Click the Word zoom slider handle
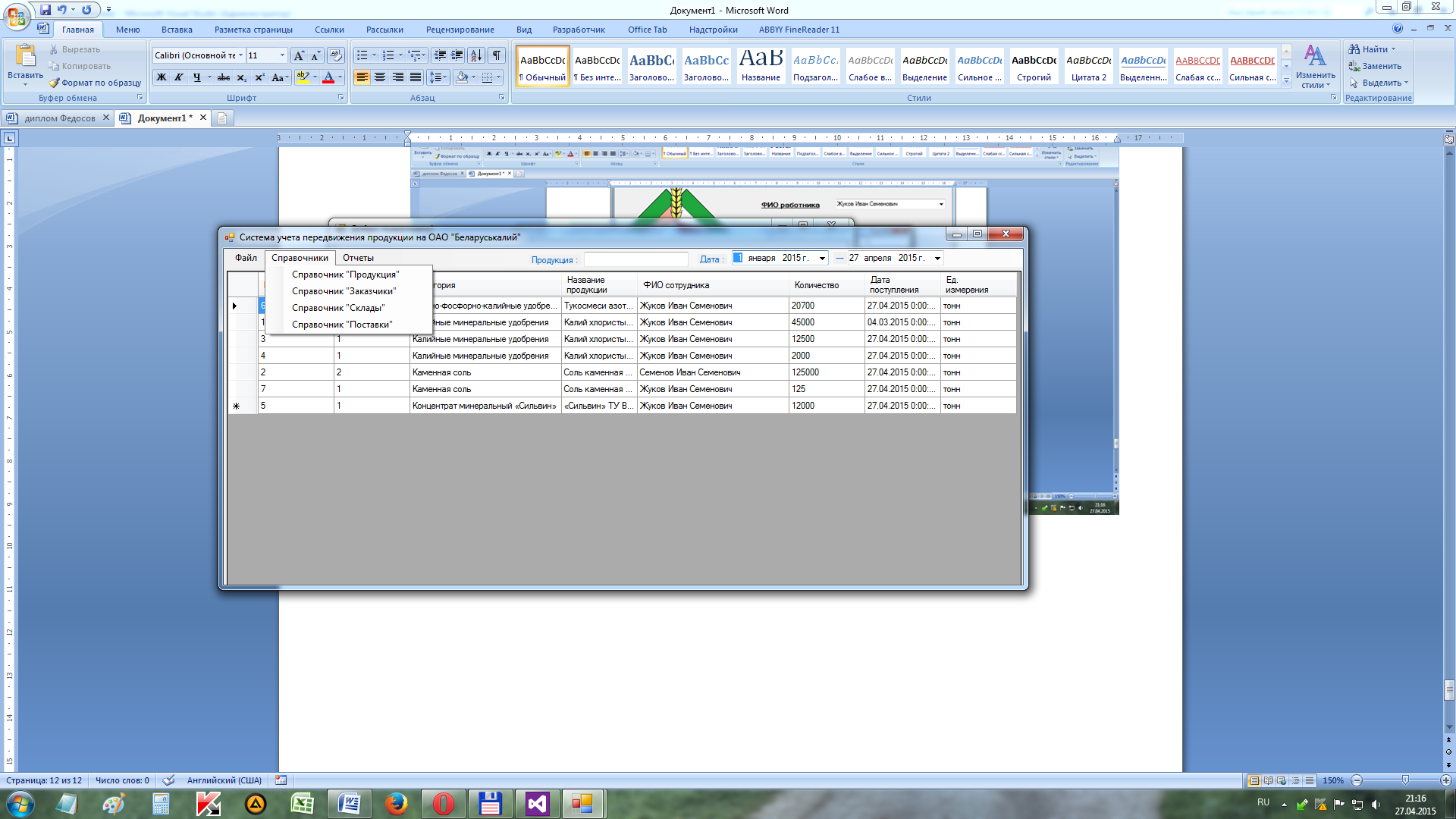Image resolution: width=1456 pixels, height=819 pixels. point(1405,780)
